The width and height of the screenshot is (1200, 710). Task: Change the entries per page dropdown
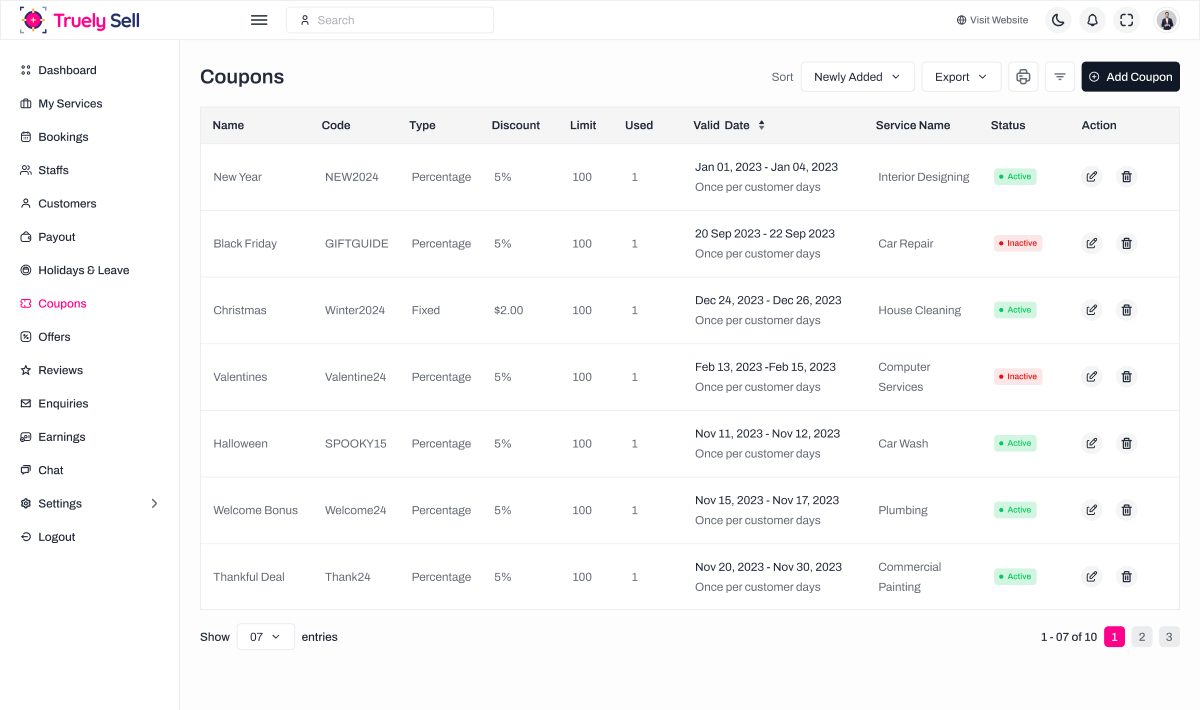coord(265,637)
